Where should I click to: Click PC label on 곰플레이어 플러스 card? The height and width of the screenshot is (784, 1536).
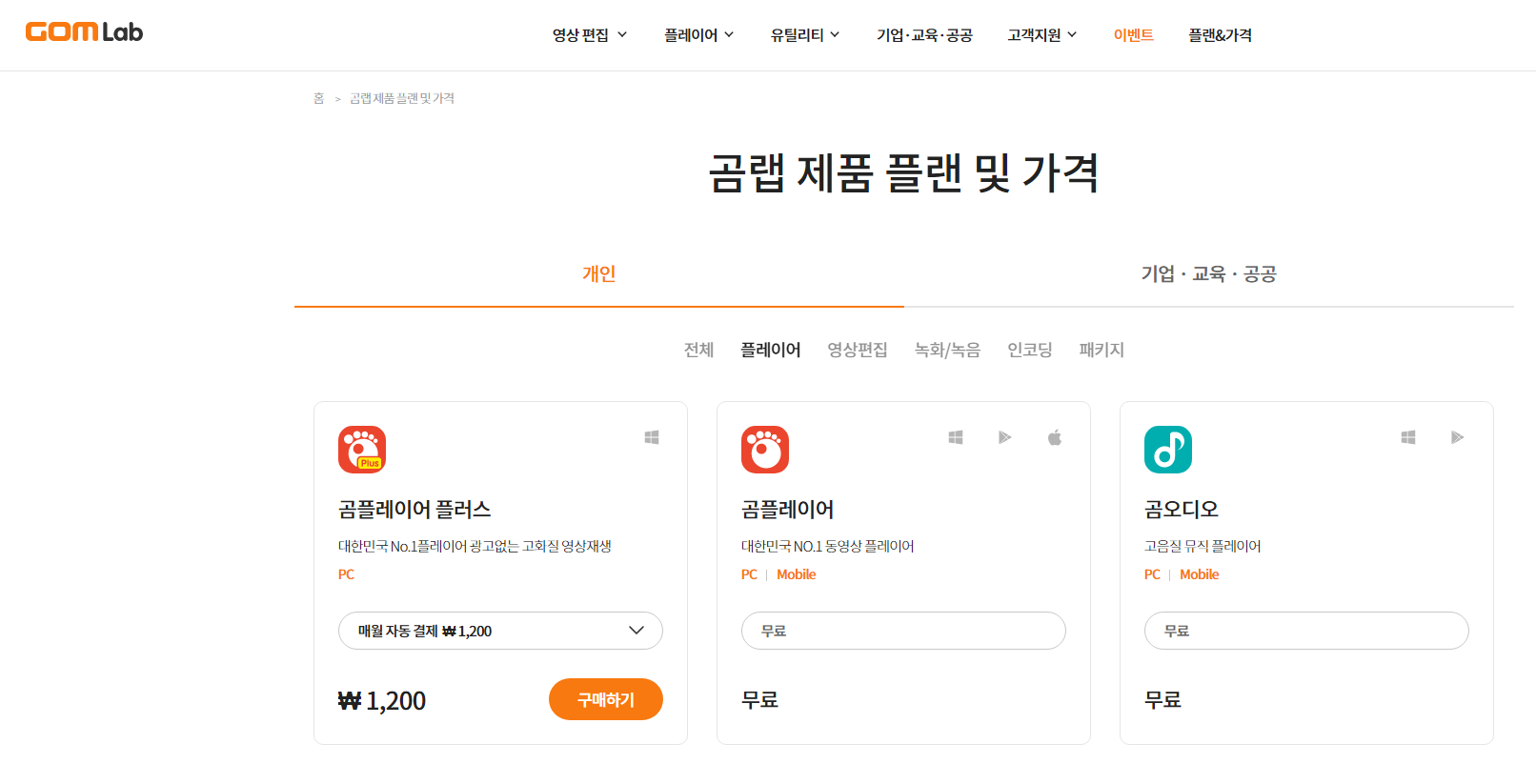click(346, 574)
